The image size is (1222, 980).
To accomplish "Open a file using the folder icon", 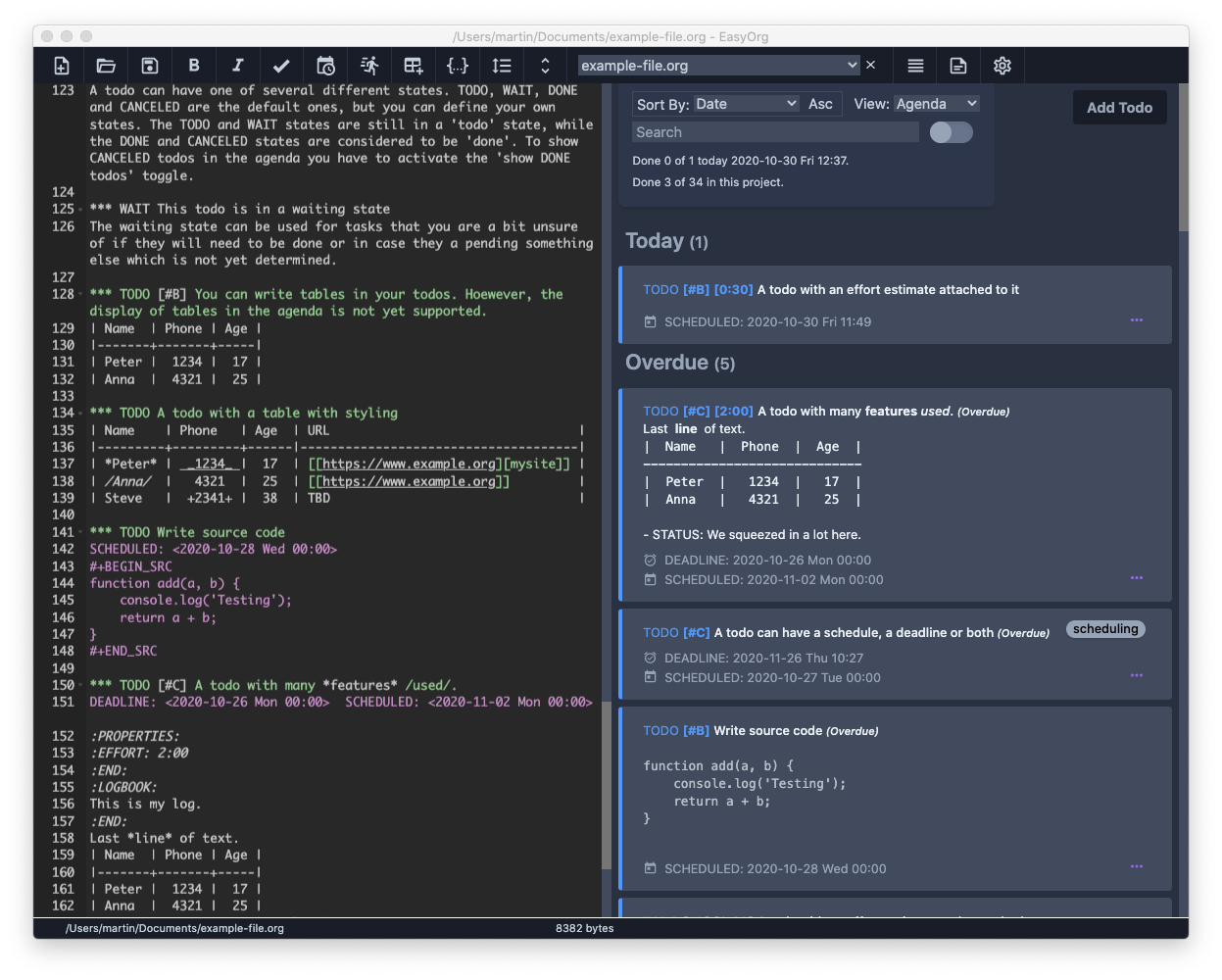I will click(x=105, y=65).
